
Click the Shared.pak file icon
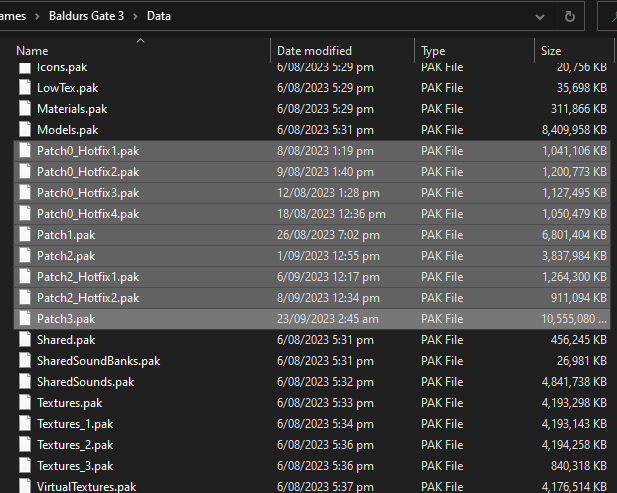(x=25, y=340)
